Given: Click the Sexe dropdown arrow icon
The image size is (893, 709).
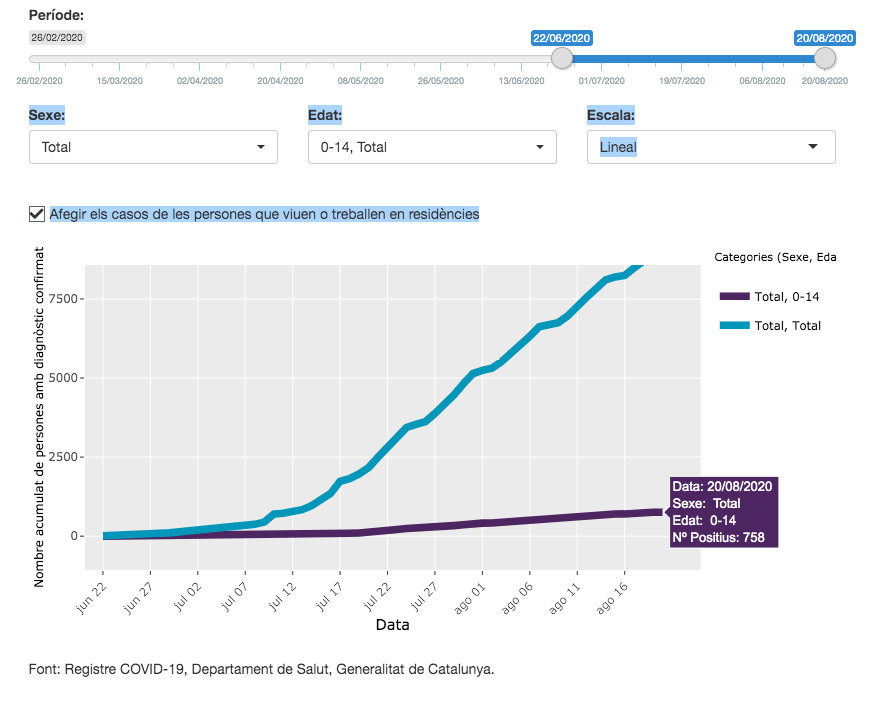Looking at the screenshot, I should tap(261, 147).
